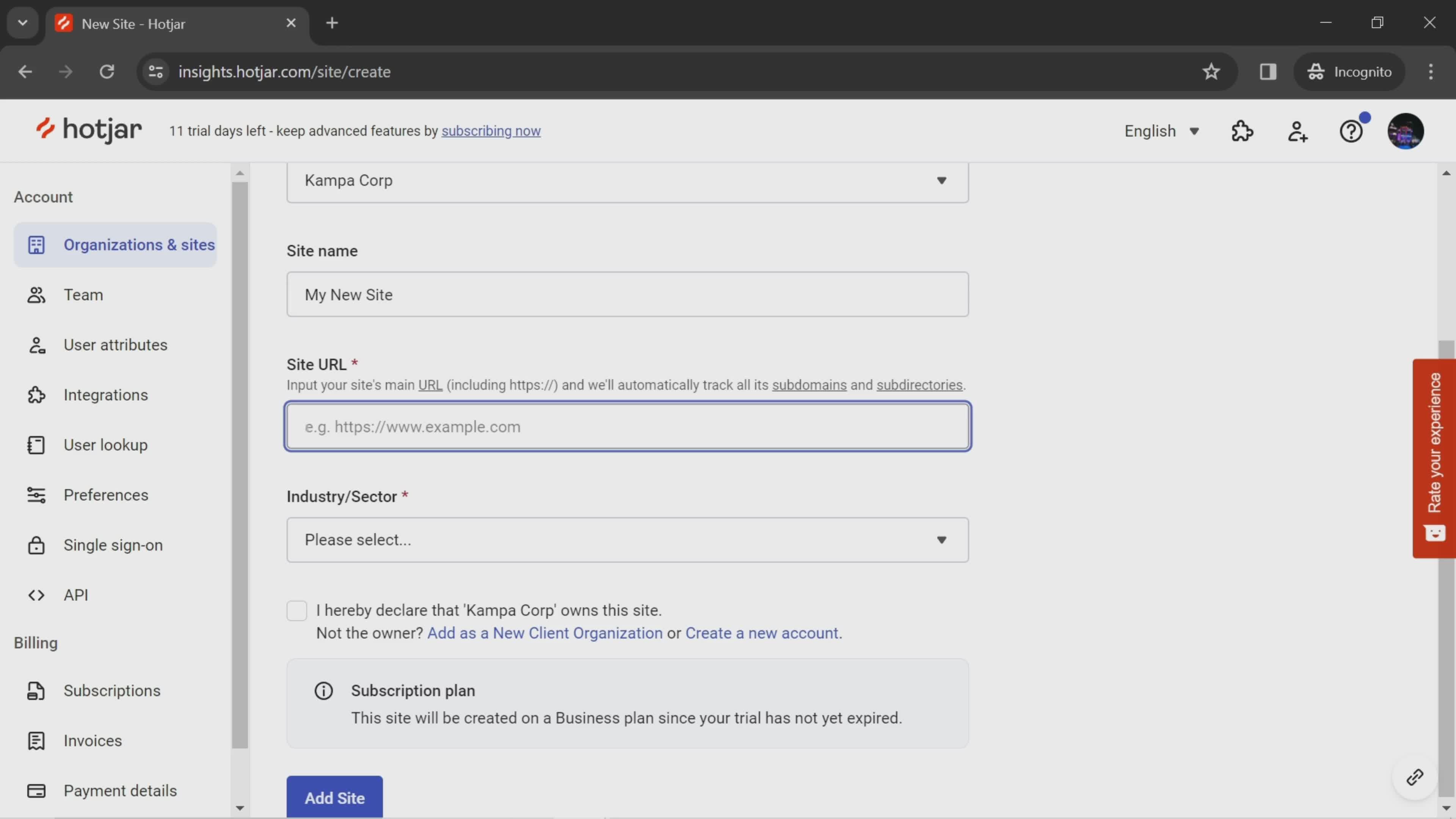Open the Invoices section
The width and height of the screenshot is (1456, 819).
92,740
